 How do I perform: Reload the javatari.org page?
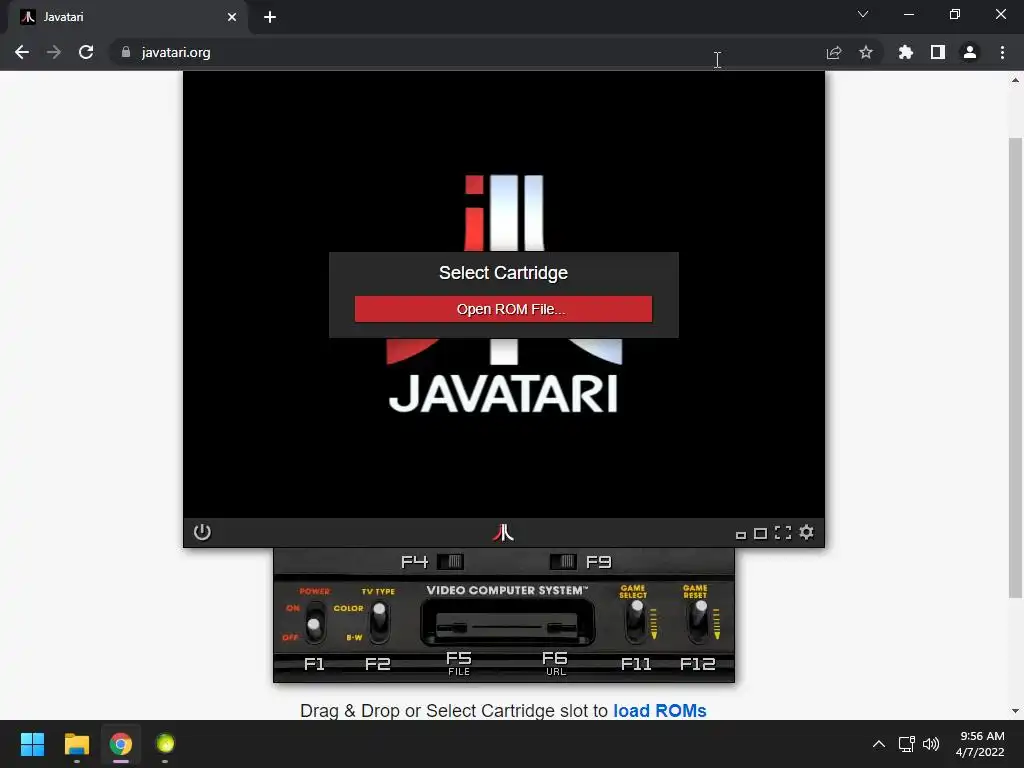point(86,52)
